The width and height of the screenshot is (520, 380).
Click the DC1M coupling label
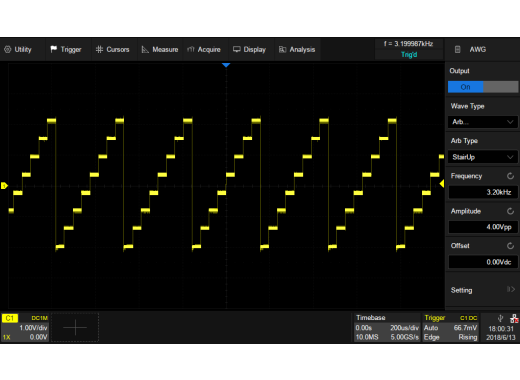tap(40, 318)
